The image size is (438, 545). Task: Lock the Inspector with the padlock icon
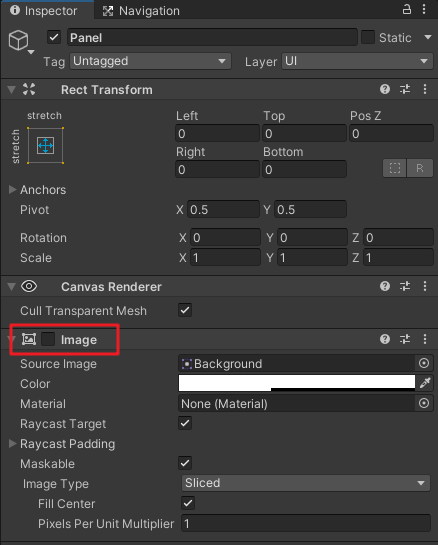[406, 9]
